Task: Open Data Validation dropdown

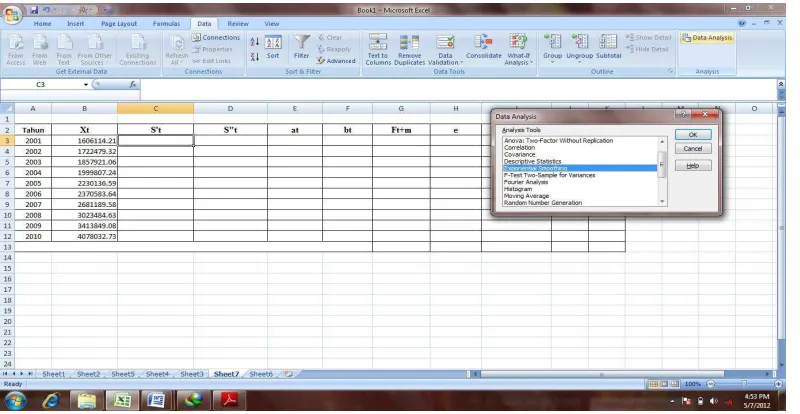Action: tap(445, 50)
